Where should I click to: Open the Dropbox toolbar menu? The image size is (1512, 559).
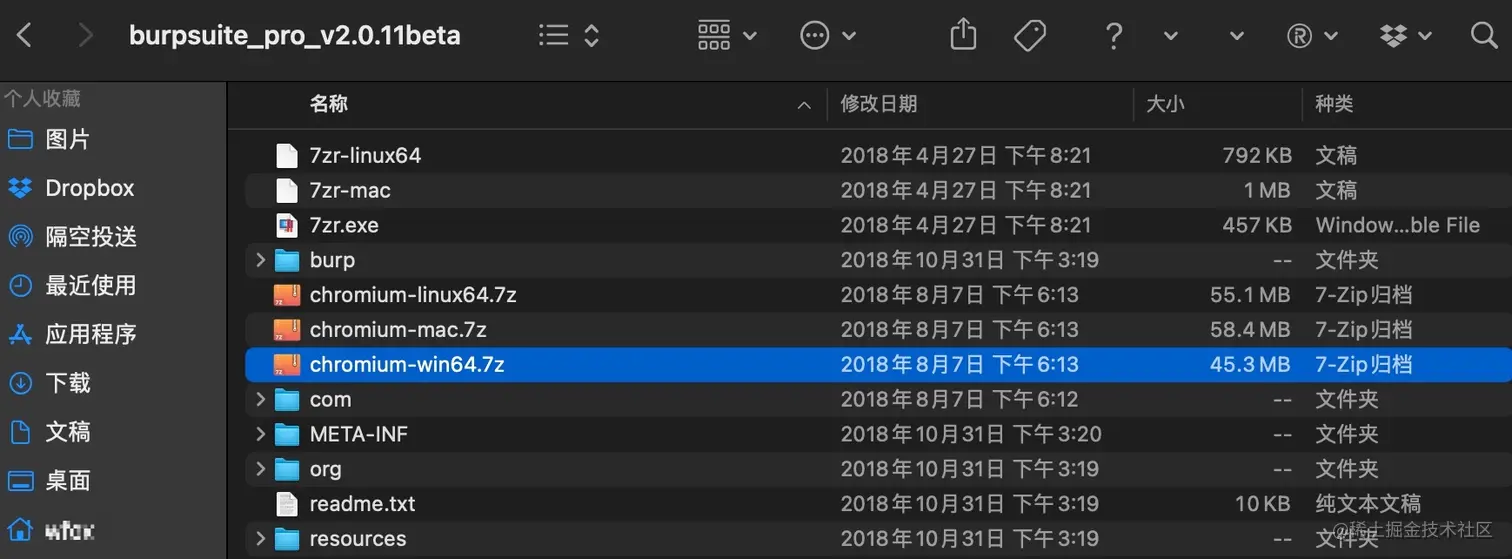1405,36
